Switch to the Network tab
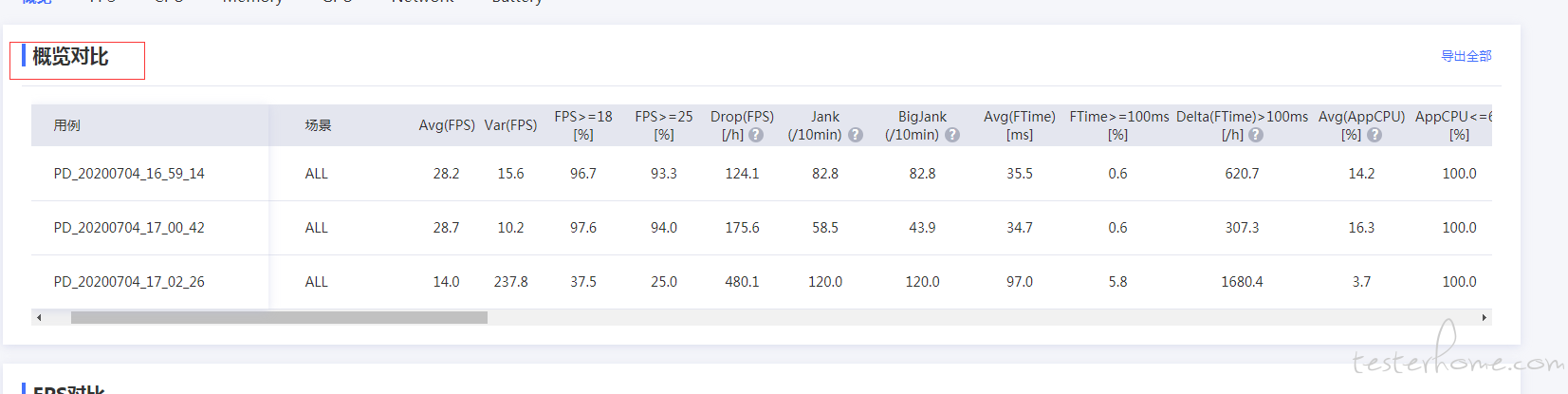 (422, 2)
